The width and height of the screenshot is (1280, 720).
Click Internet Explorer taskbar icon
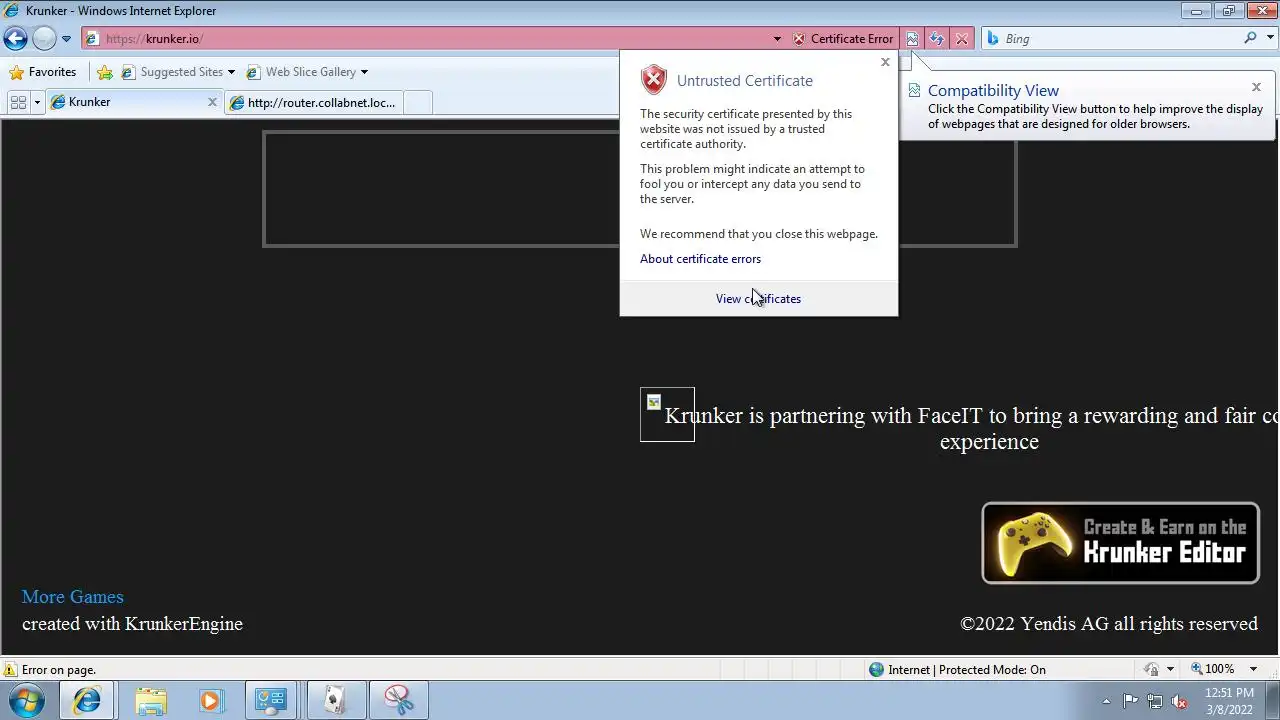click(86, 701)
